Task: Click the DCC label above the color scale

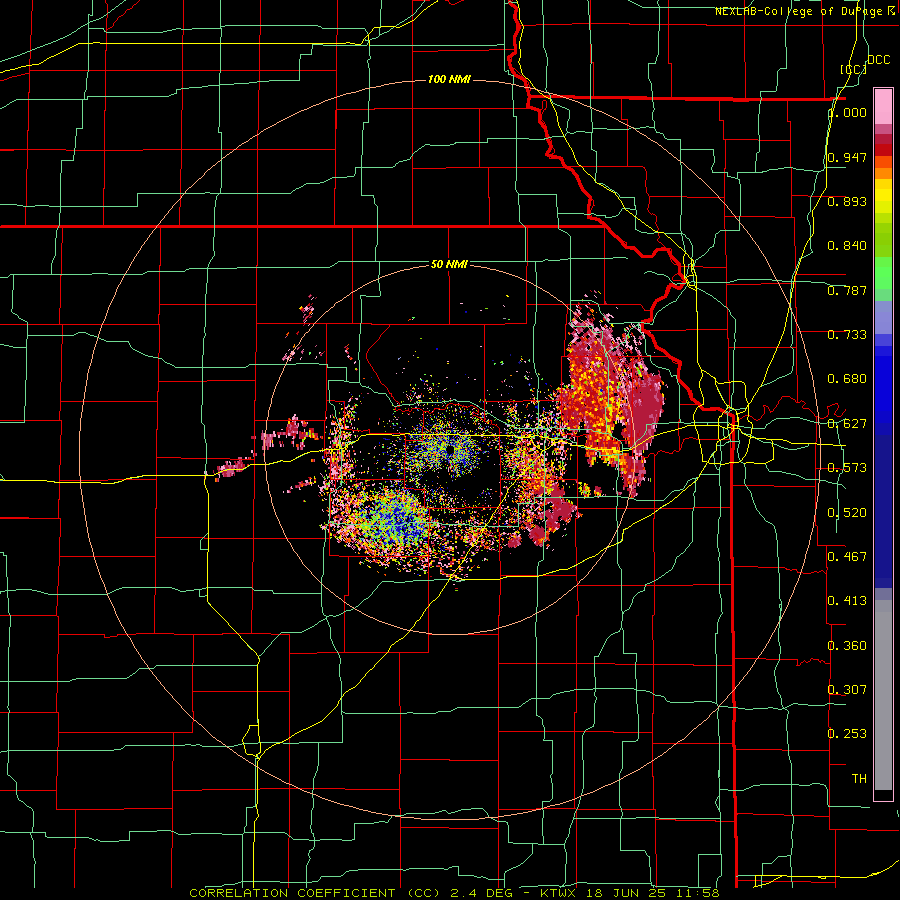Action: click(x=878, y=60)
